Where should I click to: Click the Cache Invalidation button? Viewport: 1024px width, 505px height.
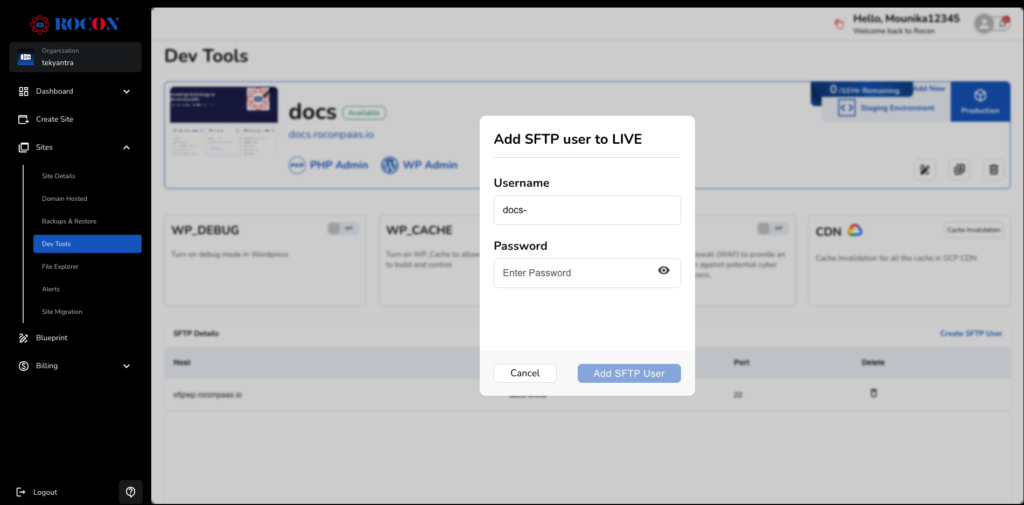coord(974,230)
